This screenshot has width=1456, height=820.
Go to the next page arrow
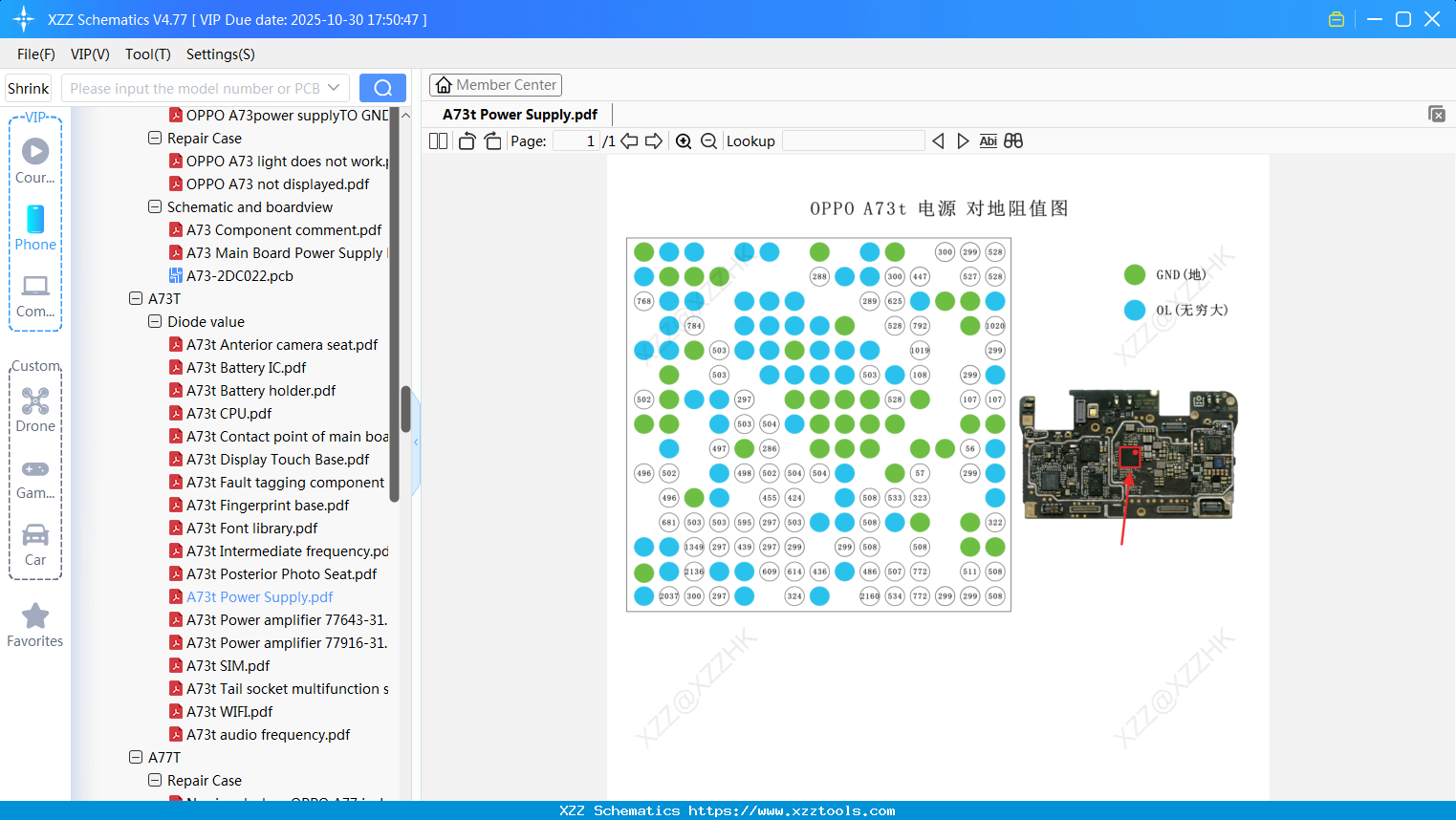pyautogui.click(x=654, y=141)
